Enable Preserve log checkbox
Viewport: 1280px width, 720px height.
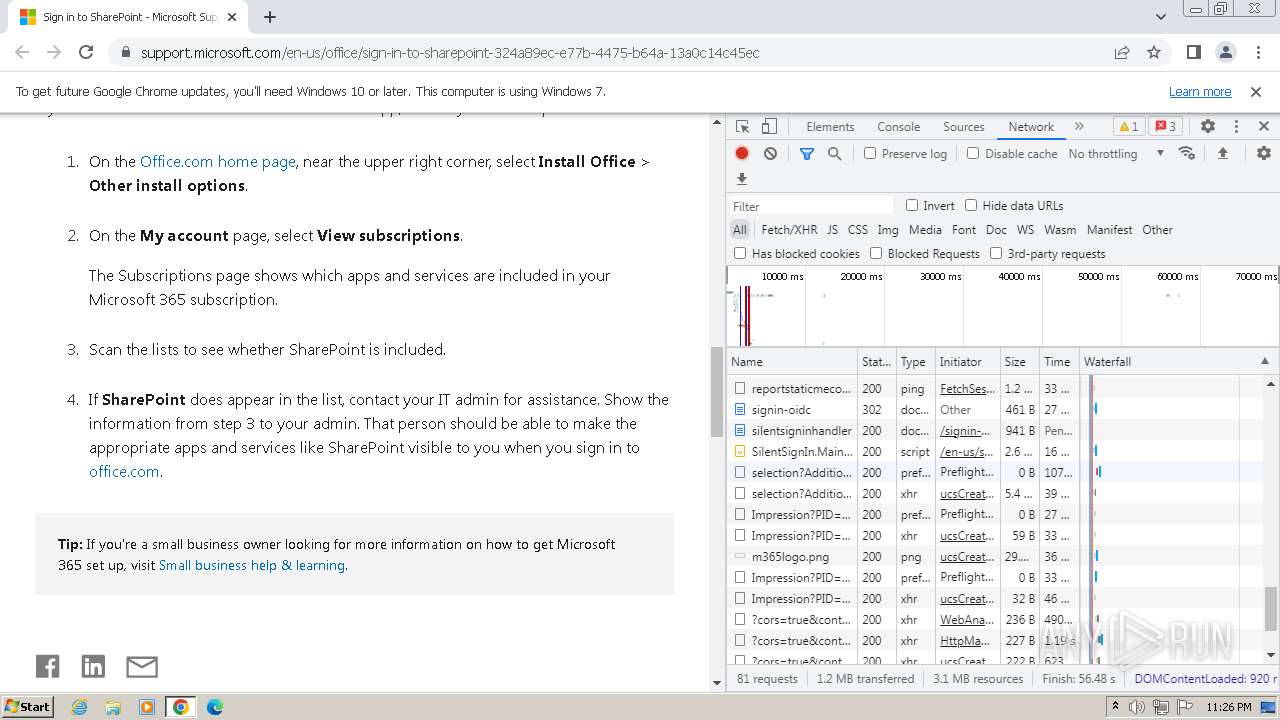pos(870,153)
